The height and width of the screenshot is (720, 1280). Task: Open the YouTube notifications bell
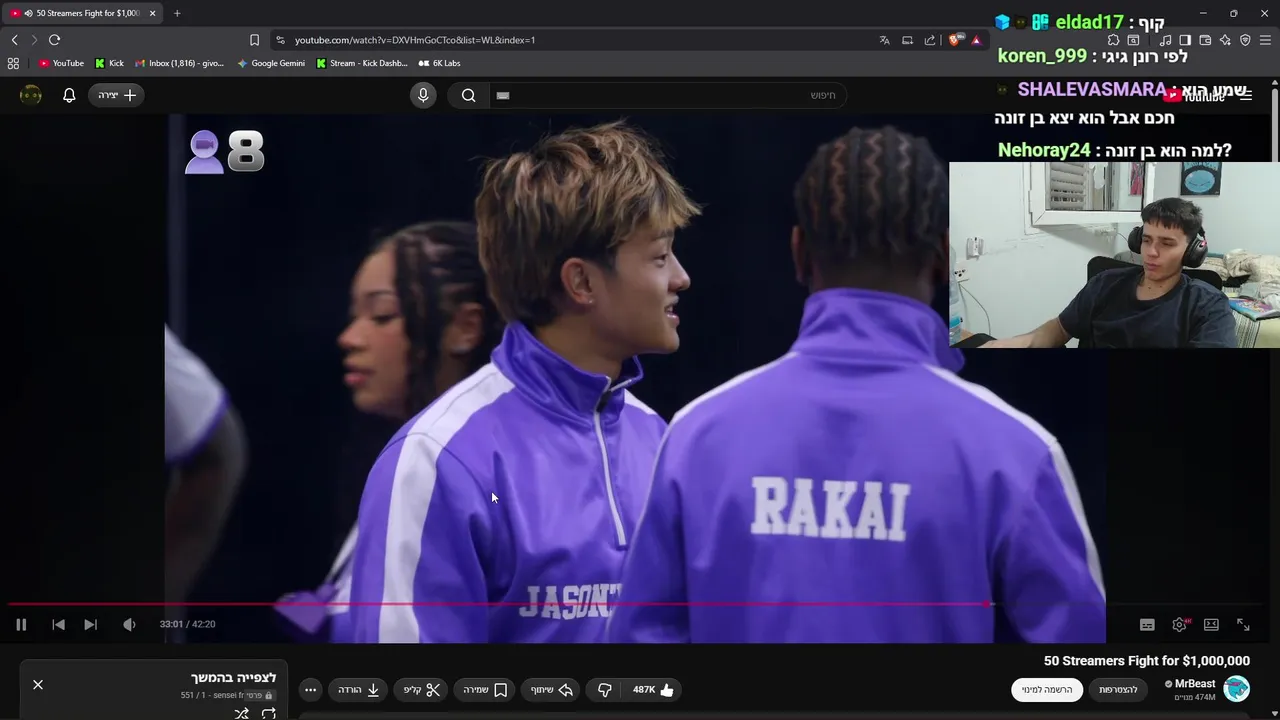click(x=69, y=95)
